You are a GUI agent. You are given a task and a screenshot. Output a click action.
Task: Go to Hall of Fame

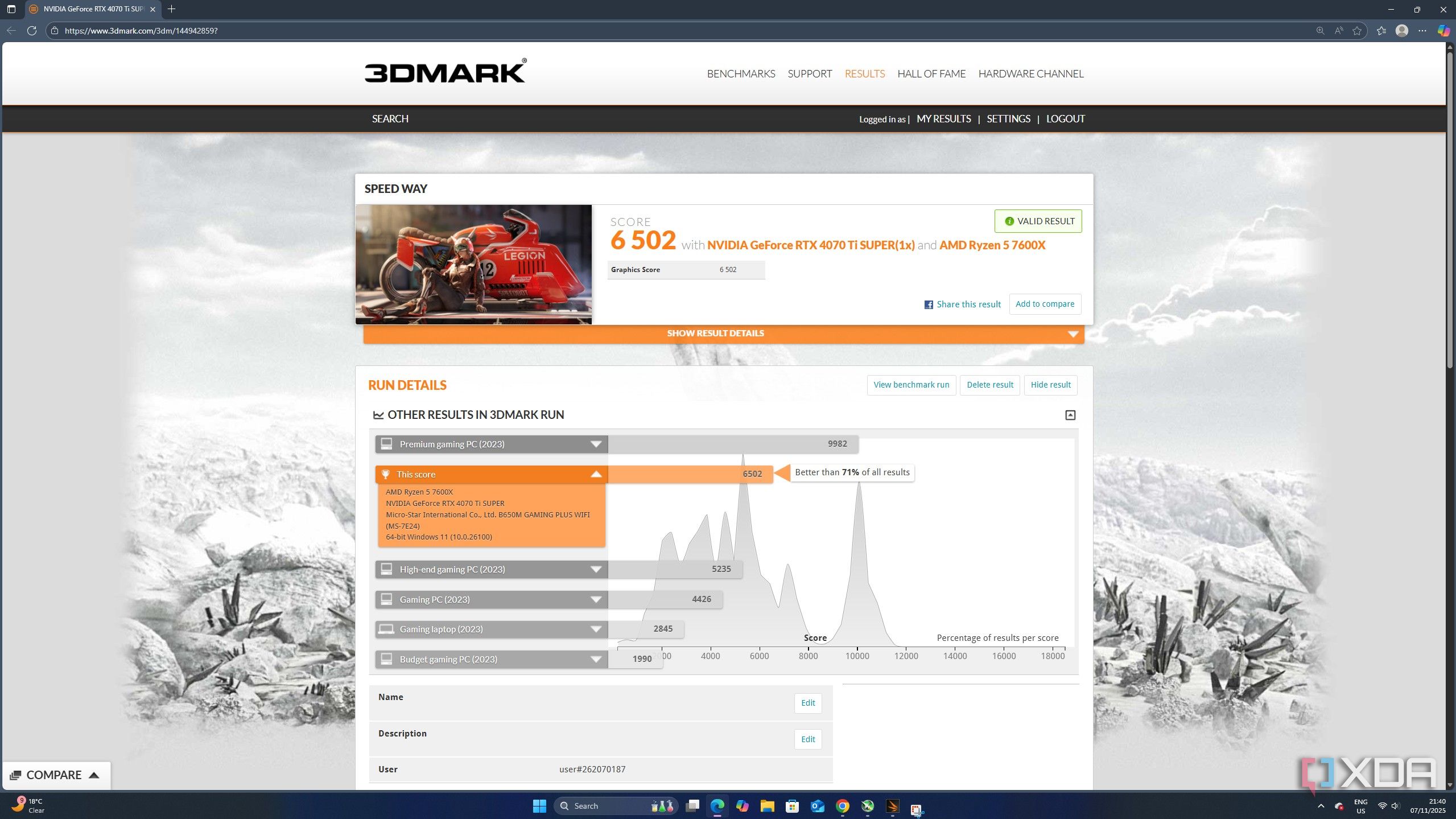point(931,74)
